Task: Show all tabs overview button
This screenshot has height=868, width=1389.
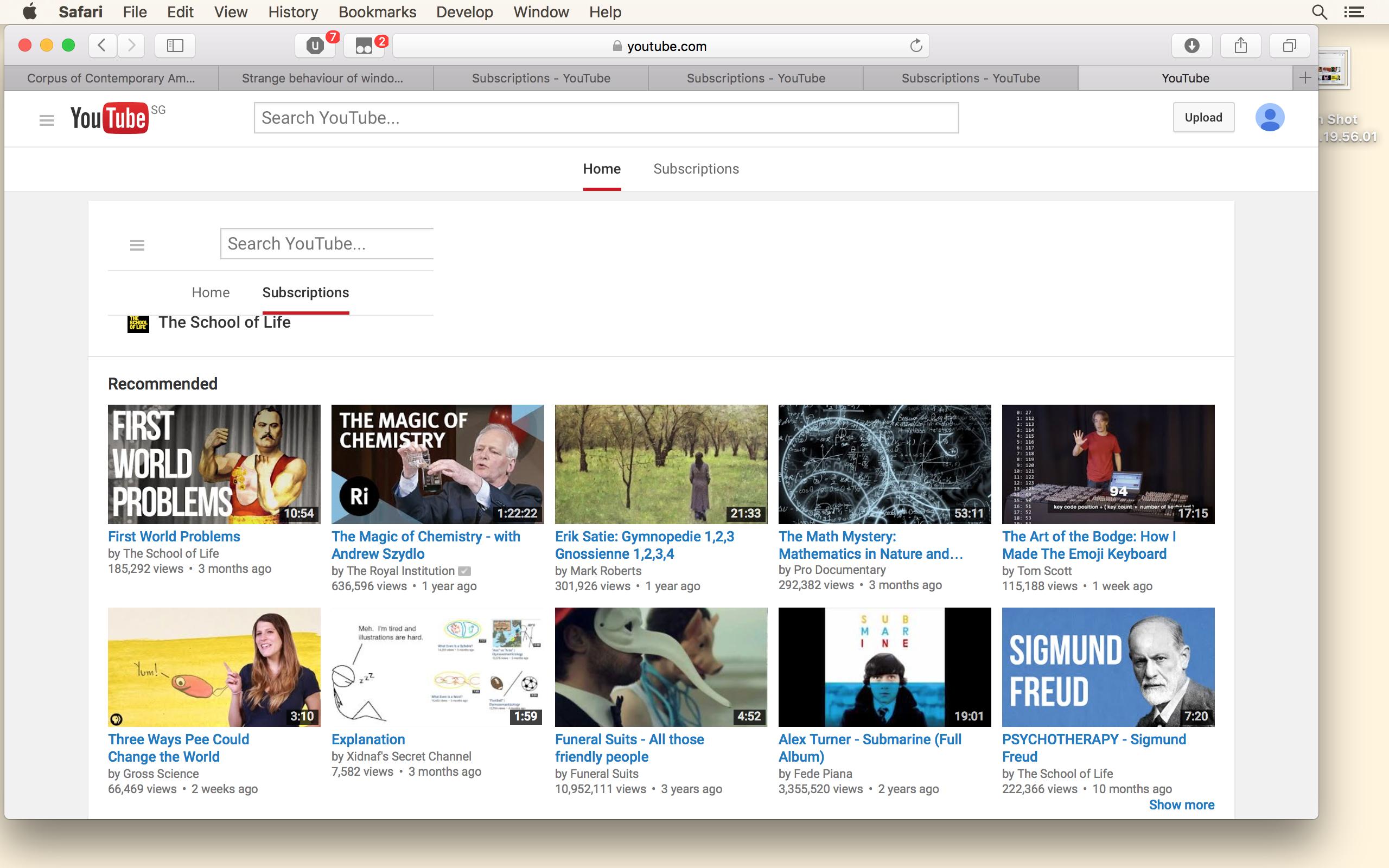Action: click(1289, 46)
